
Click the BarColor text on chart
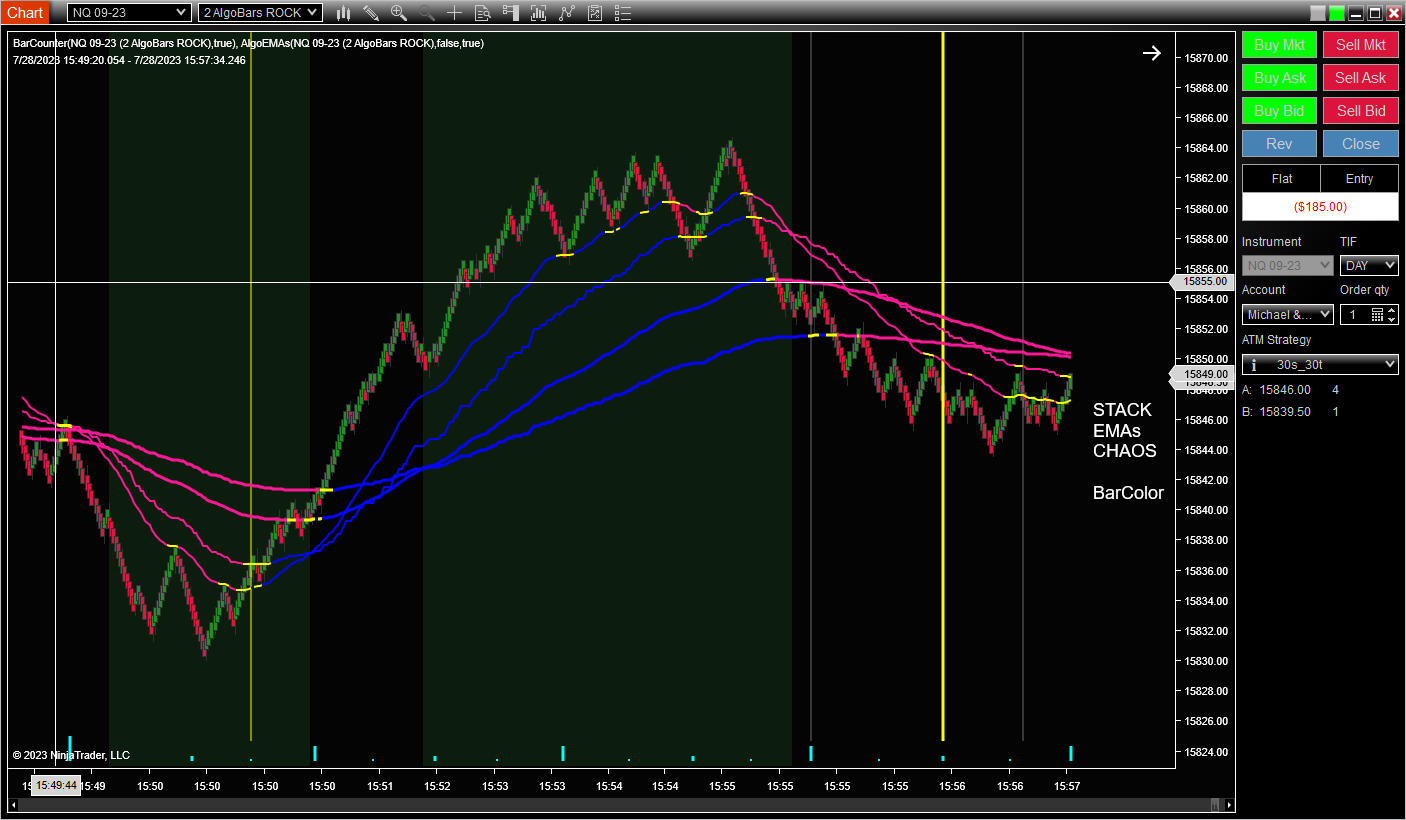[x=1129, y=493]
